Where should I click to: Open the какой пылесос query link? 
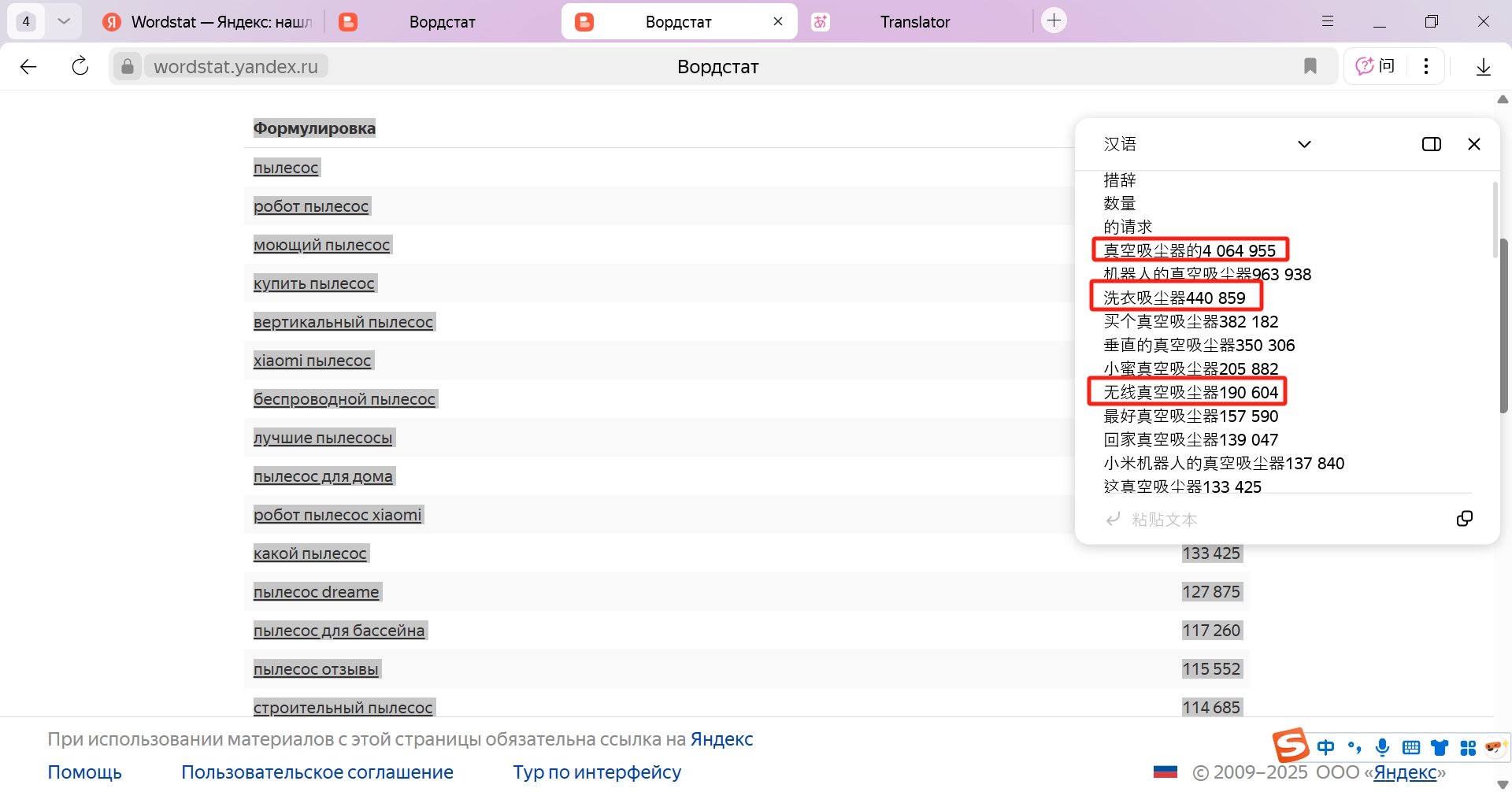click(x=310, y=553)
